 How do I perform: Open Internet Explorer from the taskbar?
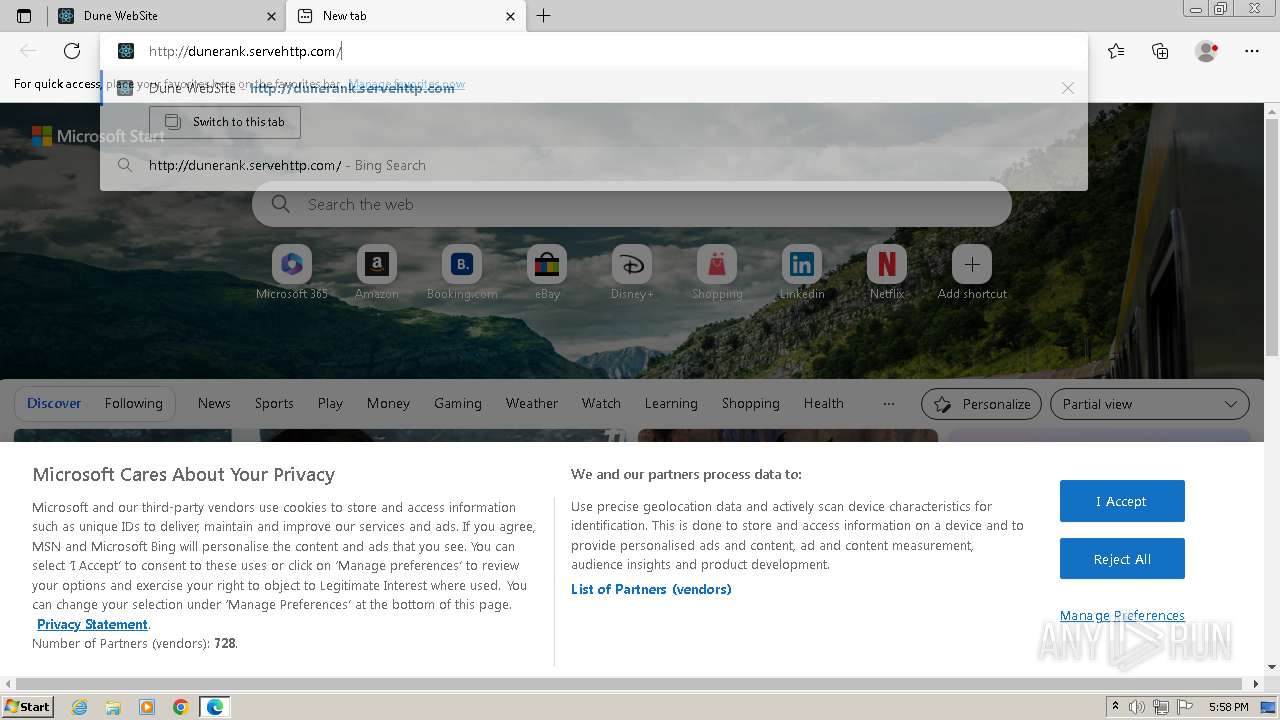[x=79, y=707]
